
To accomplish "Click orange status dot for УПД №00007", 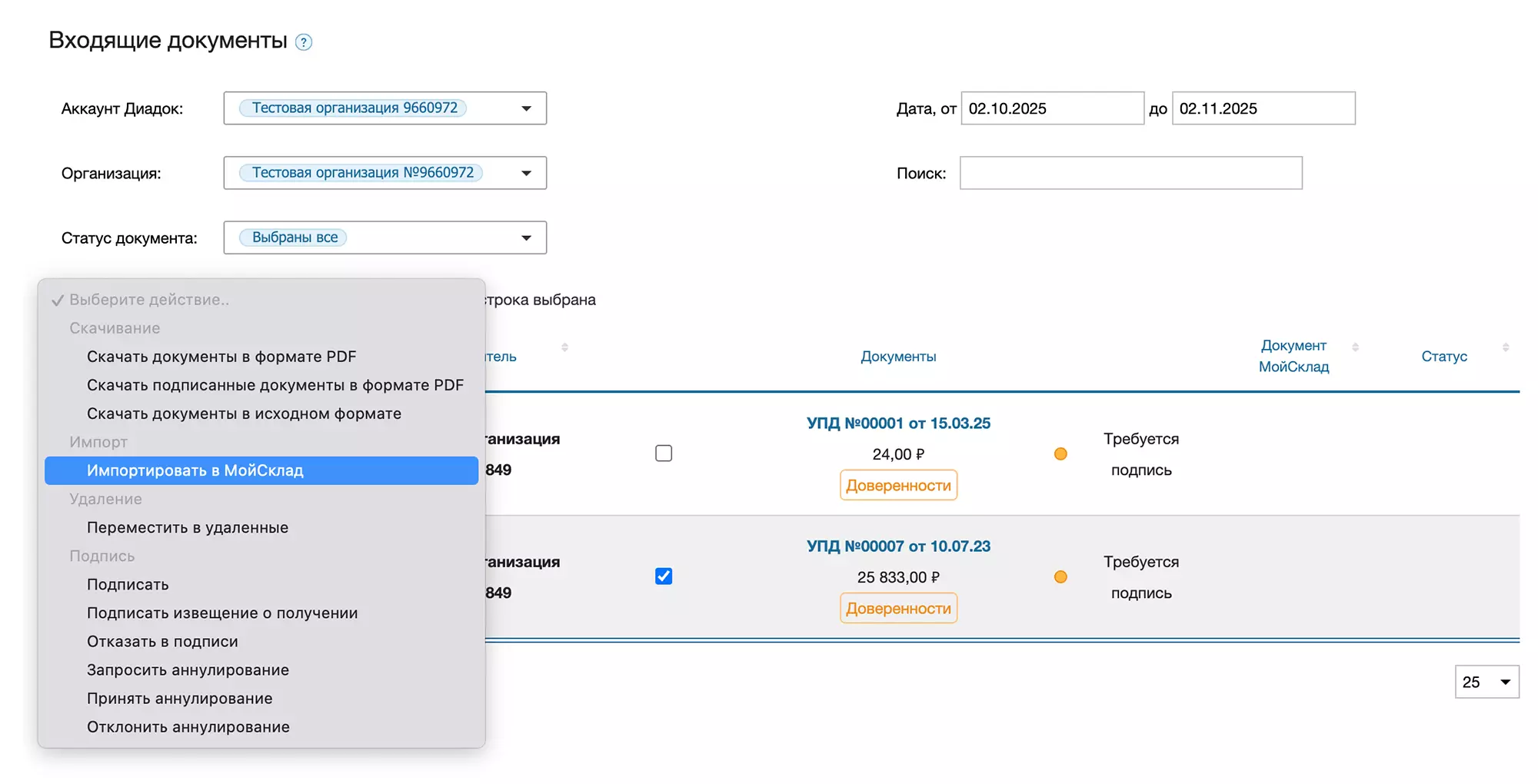I will 1060,577.
